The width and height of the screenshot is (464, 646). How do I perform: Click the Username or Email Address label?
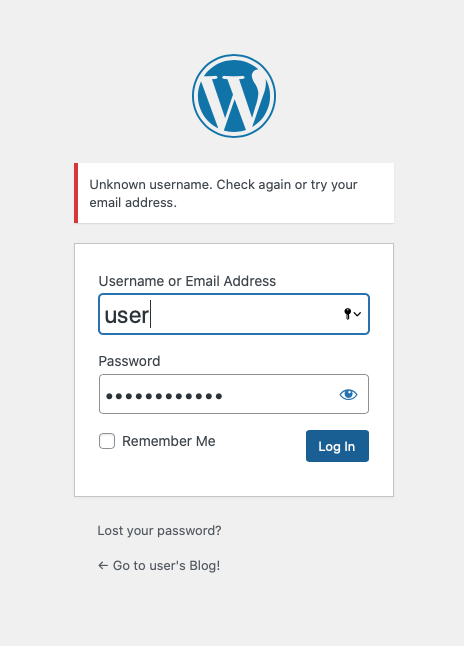(x=187, y=281)
